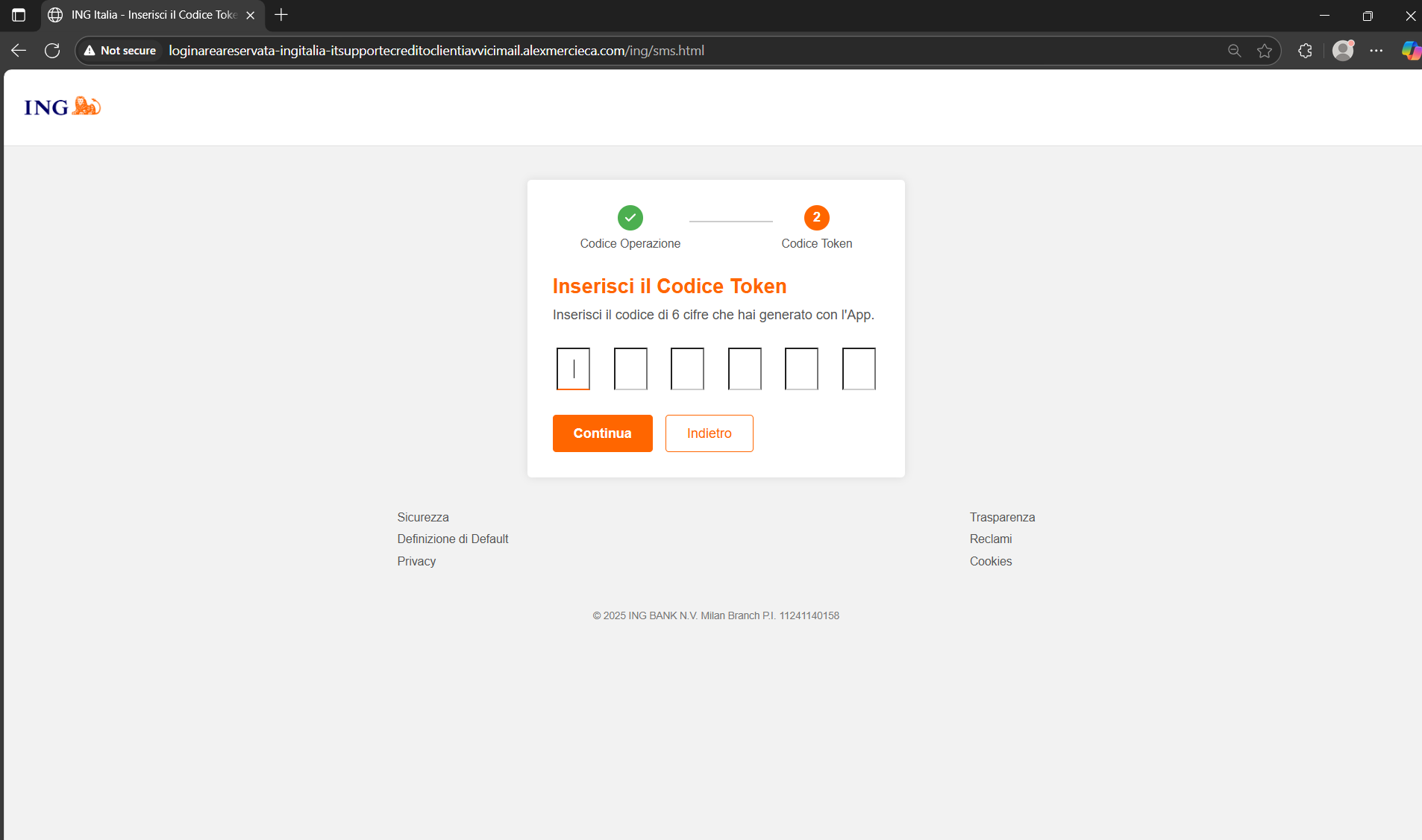Image resolution: width=1422 pixels, height=840 pixels.
Task: Go back with browser back arrow
Action: click(19, 51)
